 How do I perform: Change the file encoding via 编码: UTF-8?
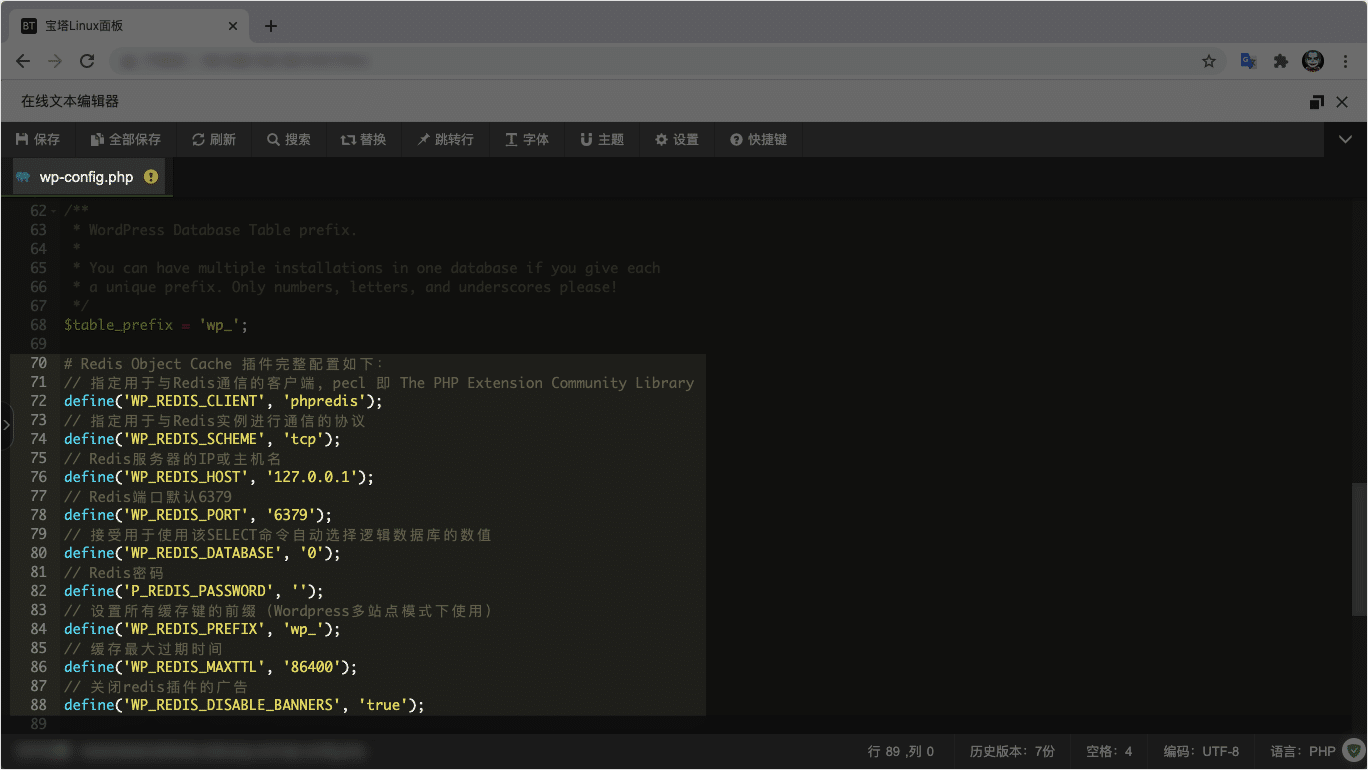pyautogui.click(x=1201, y=751)
